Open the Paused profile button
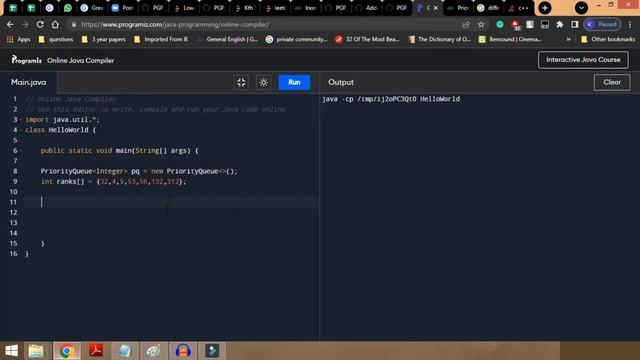640x360 pixels. point(602,24)
